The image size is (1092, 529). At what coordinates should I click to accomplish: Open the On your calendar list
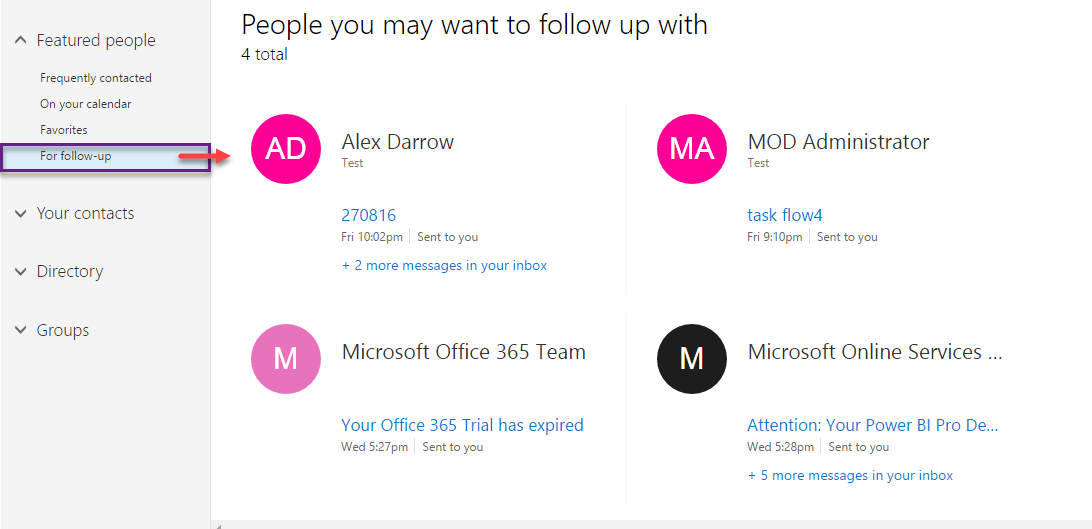86,104
